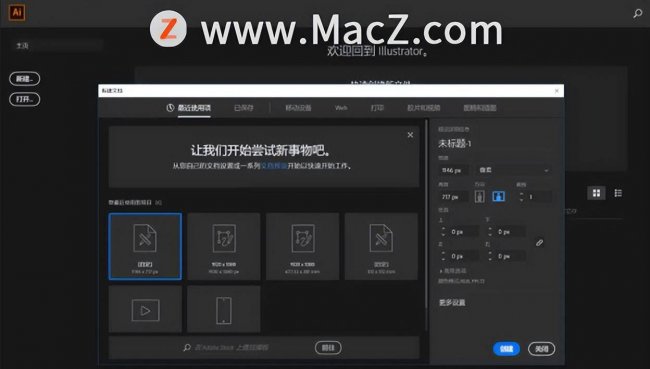This screenshot has height=369, width=650.
Task: Set portrait orientation for the document
Action: 480,197
